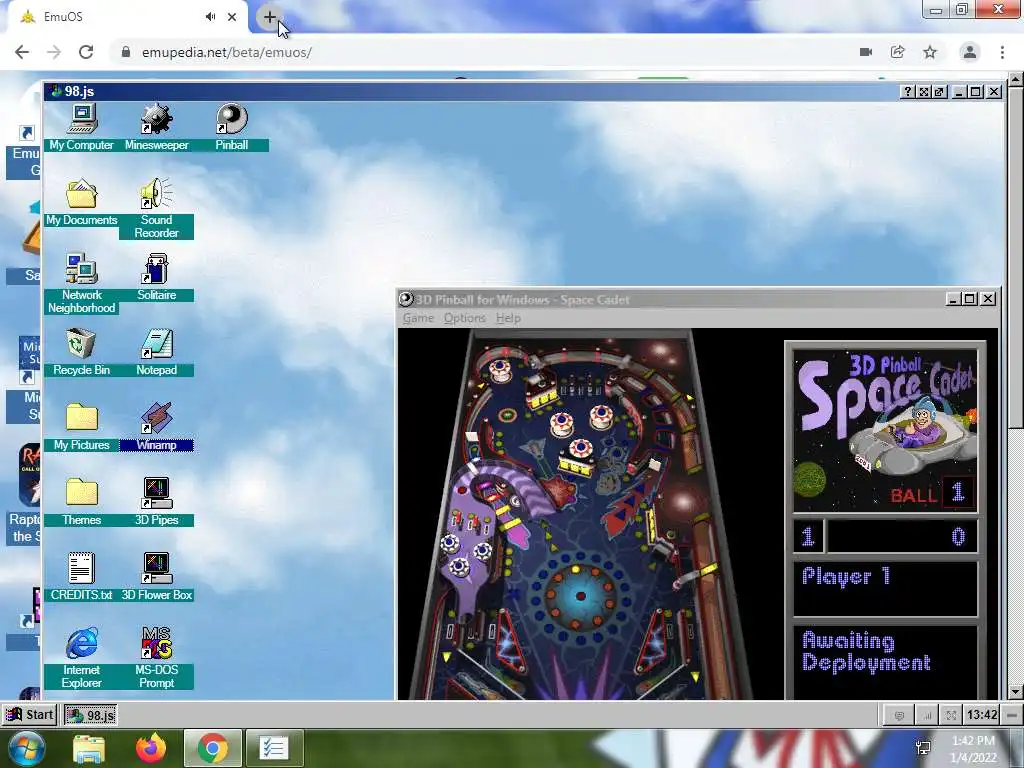Share this page via the share icon
Image resolution: width=1024 pixels, height=768 pixels.
point(898,52)
